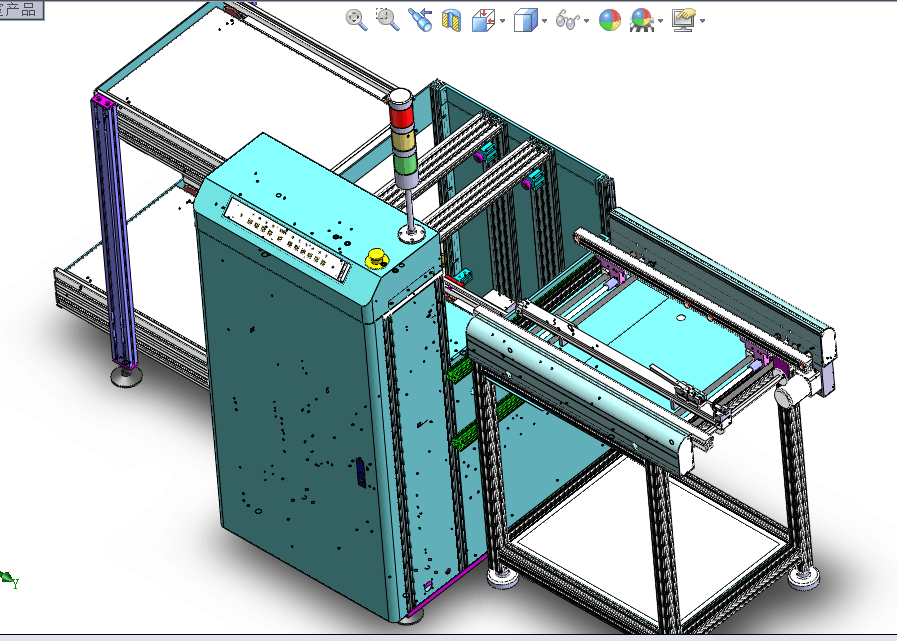This screenshot has width=897, height=641.
Task: Click the 产品 tab label at top-left
Action: point(22,9)
